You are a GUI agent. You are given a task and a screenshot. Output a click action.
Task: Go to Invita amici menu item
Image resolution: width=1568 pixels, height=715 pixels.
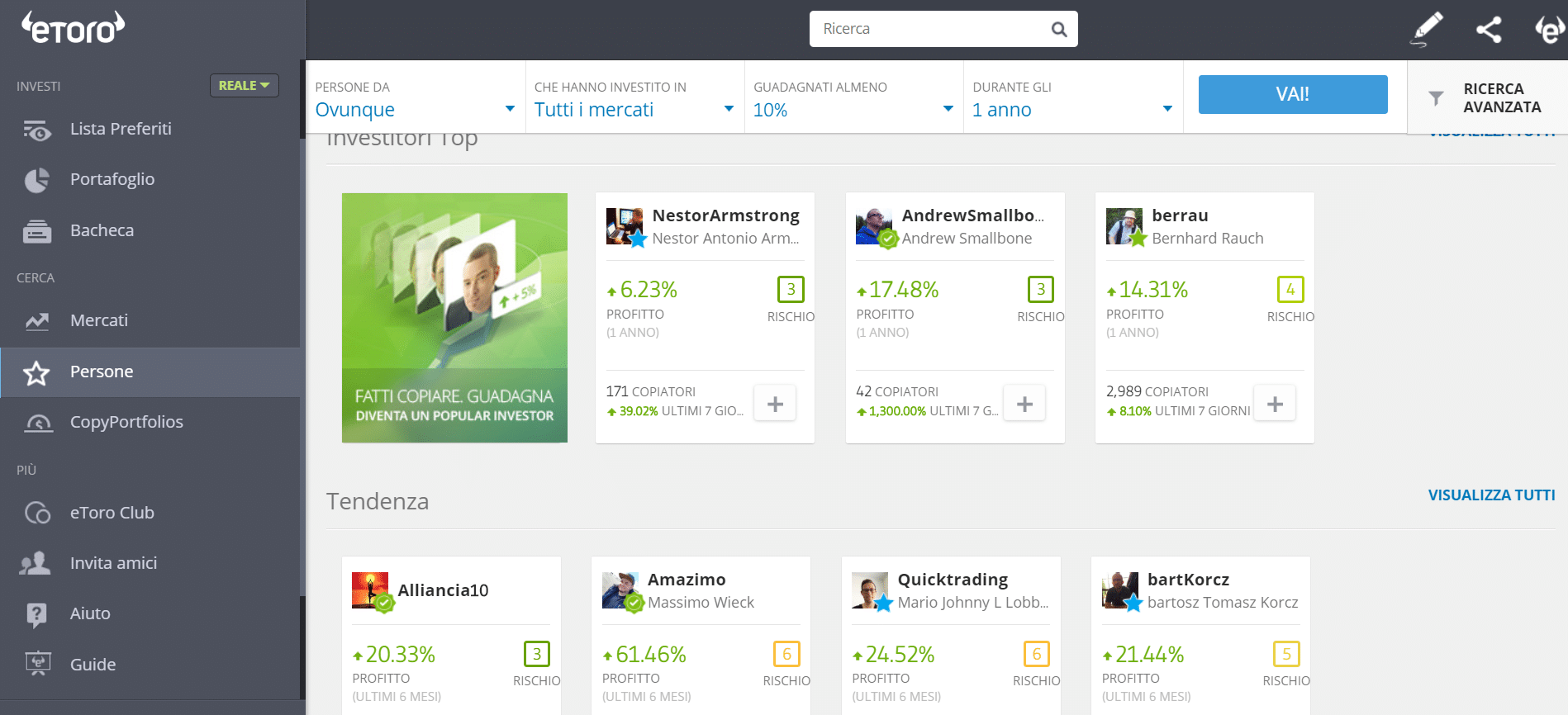113,563
